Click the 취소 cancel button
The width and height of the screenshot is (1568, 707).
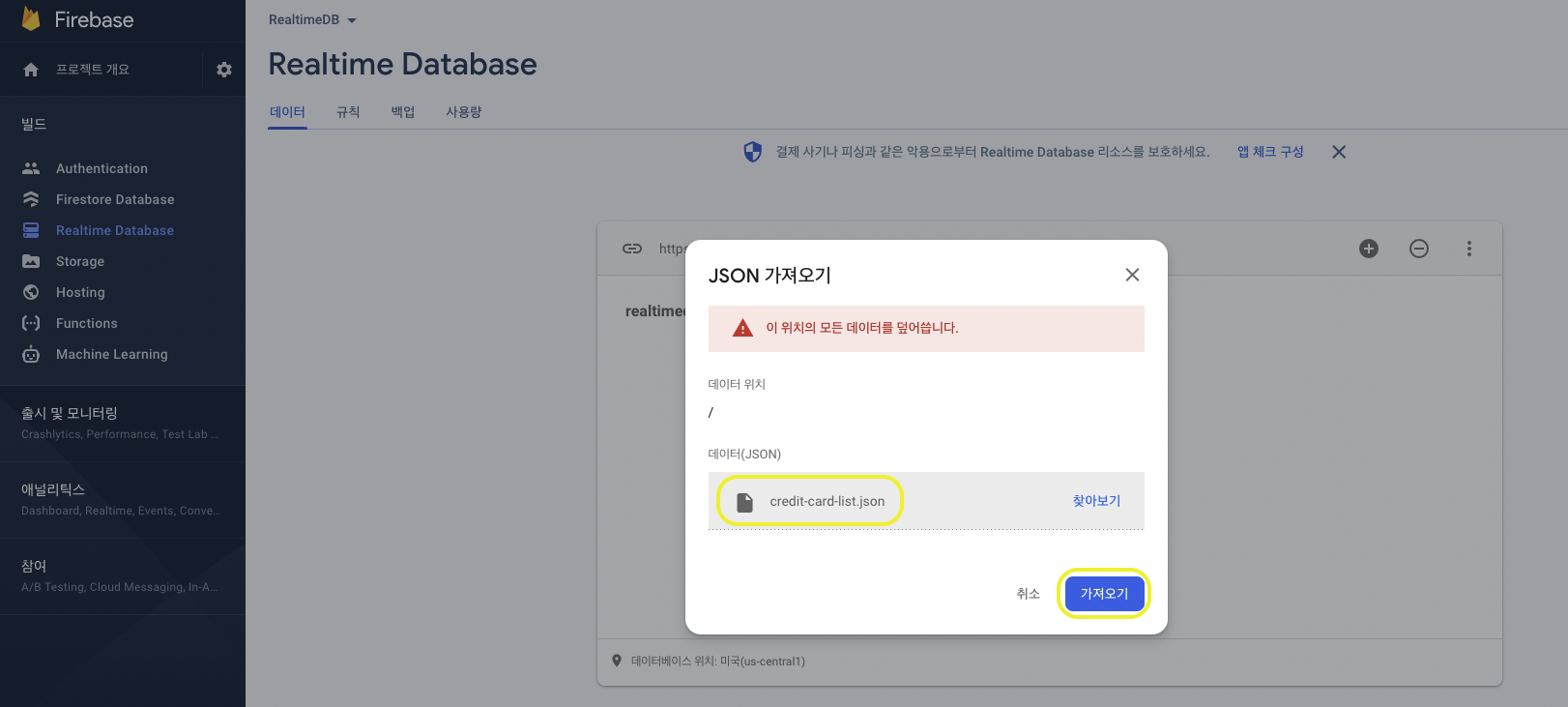coord(1028,594)
